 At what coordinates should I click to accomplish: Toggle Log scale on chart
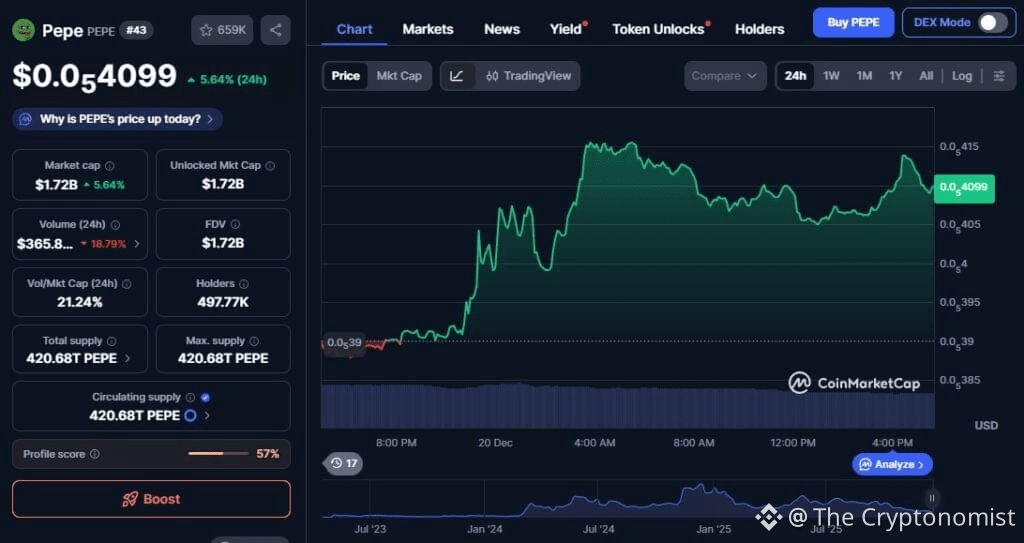(x=962, y=76)
